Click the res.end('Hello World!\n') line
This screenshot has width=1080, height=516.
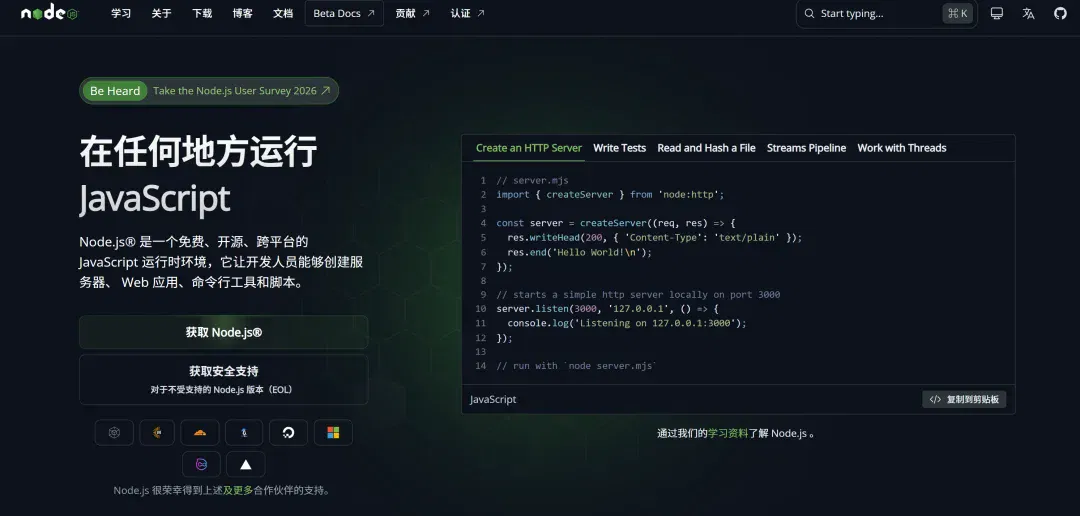pyautogui.click(x=579, y=252)
